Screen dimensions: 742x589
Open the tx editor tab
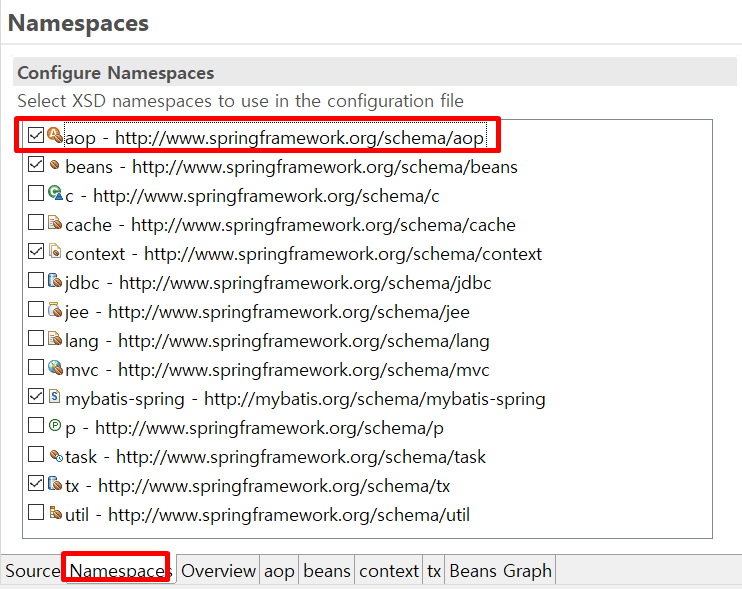point(434,571)
